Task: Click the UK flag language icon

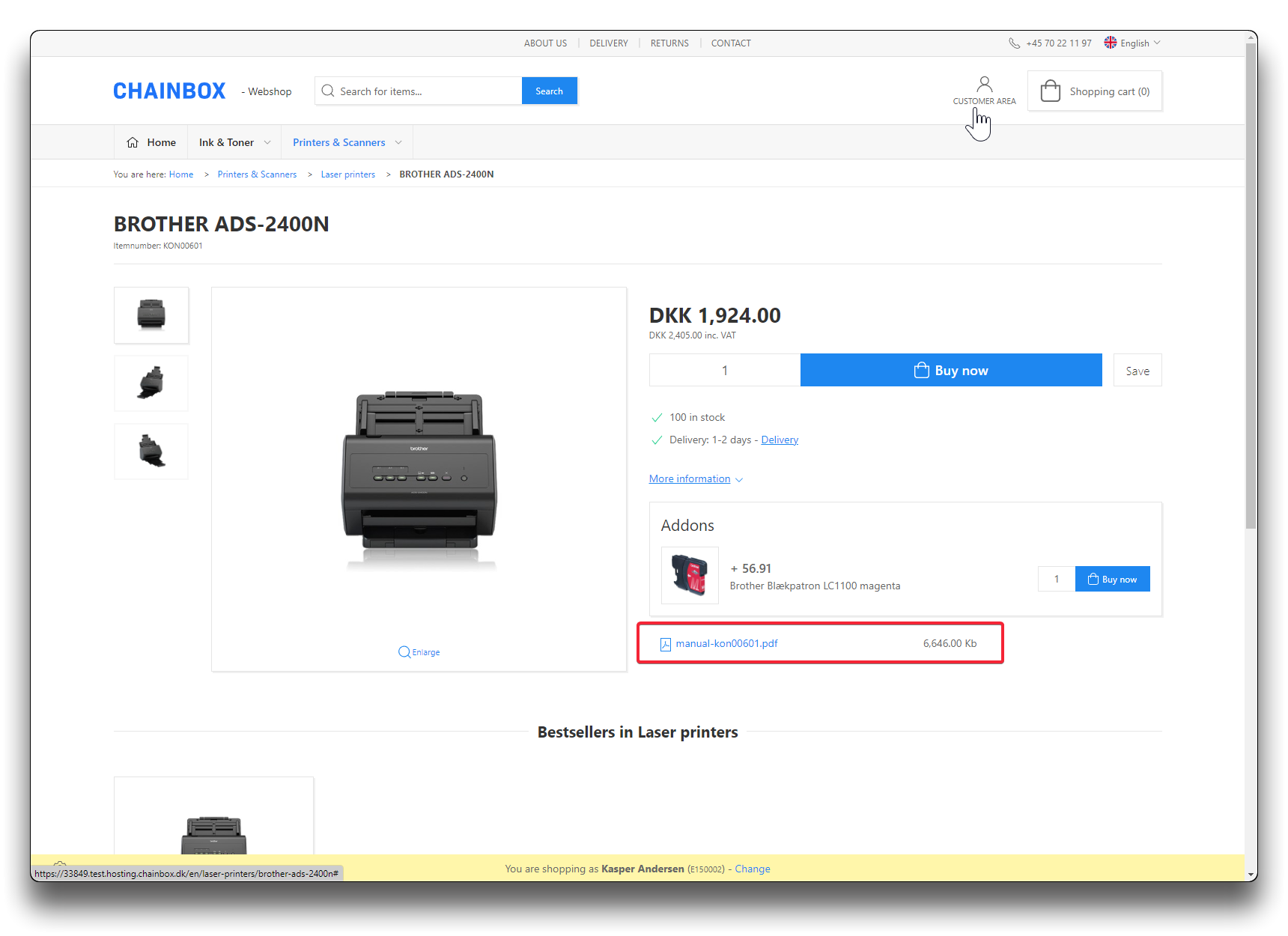Action: coord(1111,43)
